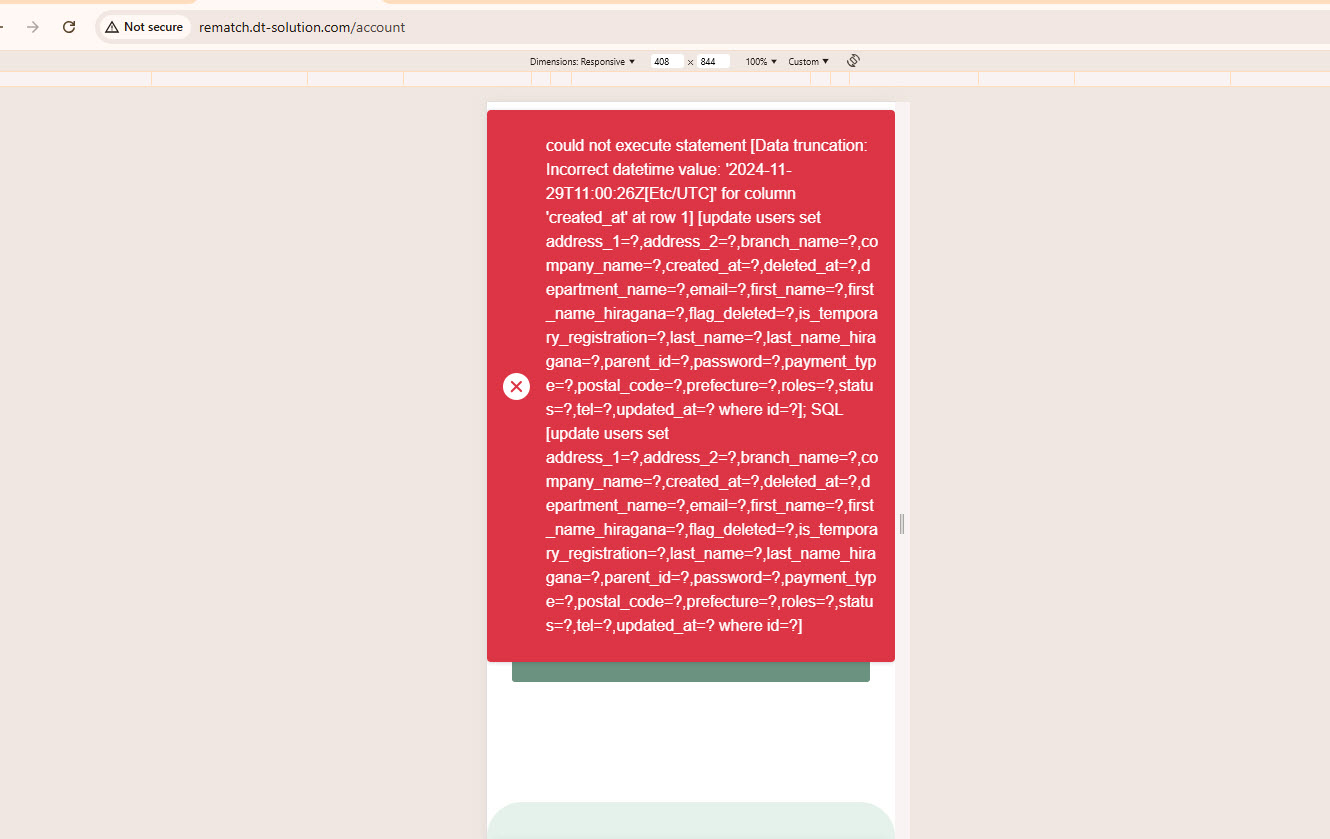Click the partially visible browser back arrow
1330x839 pixels.
[x=3, y=27]
